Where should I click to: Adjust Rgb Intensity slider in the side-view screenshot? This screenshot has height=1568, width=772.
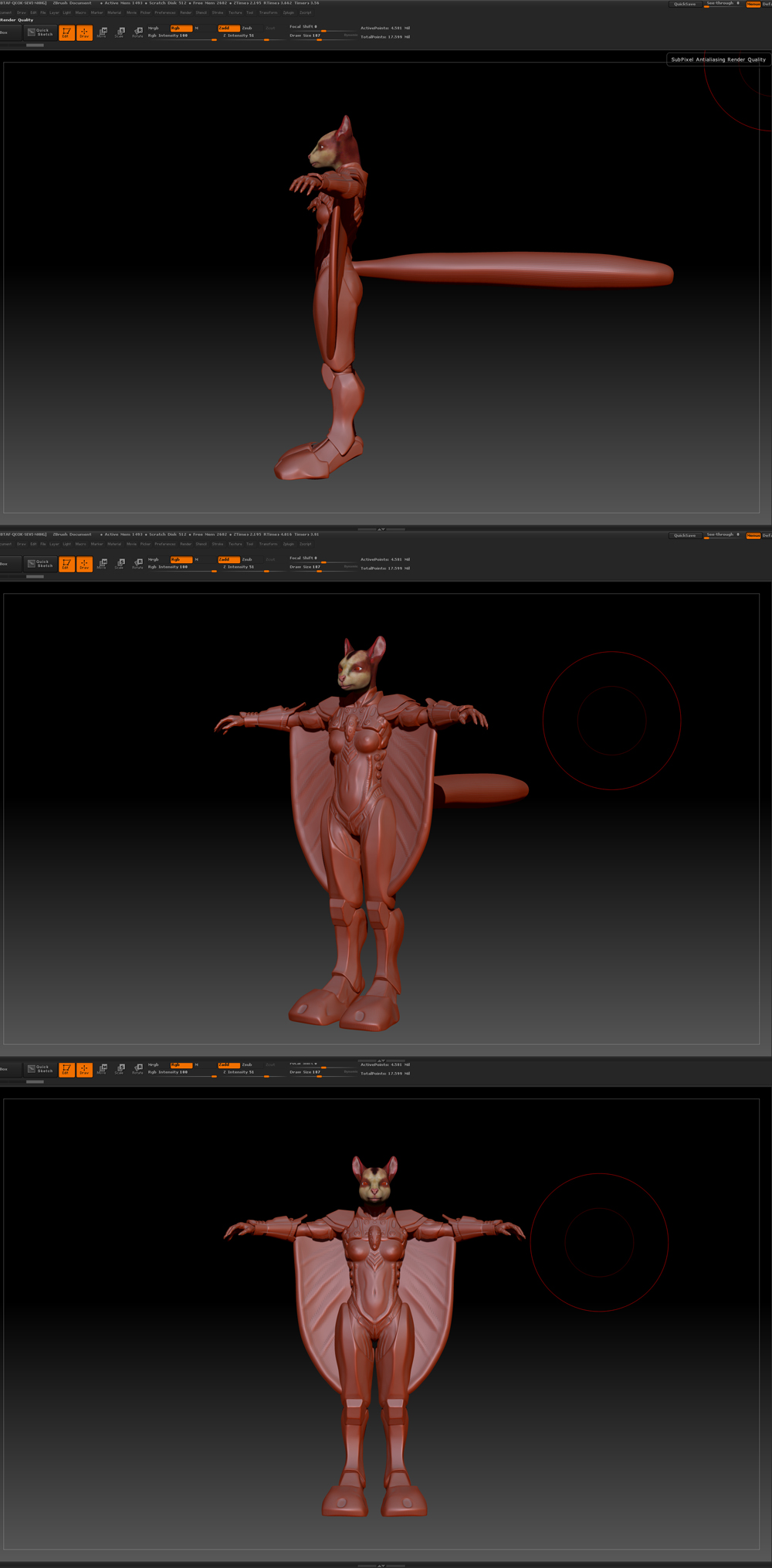point(182,36)
